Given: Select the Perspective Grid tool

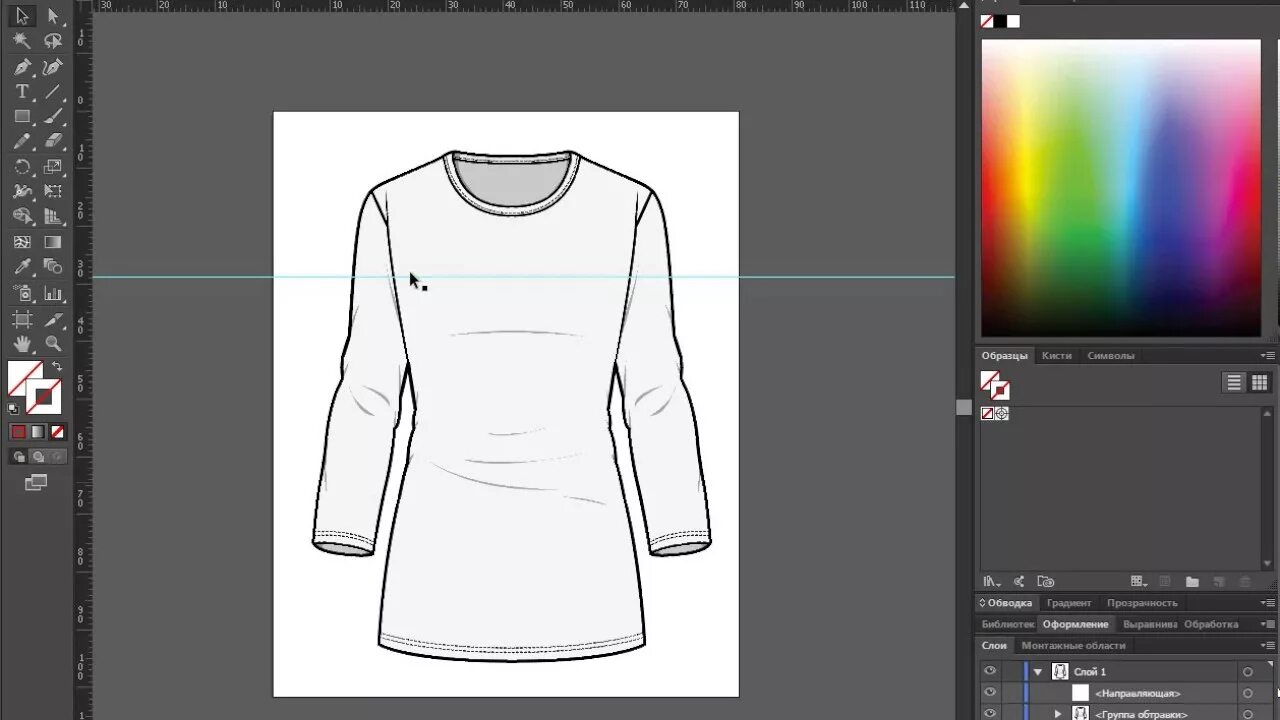Looking at the screenshot, I should pyautogui.click(x=53, y=216).
